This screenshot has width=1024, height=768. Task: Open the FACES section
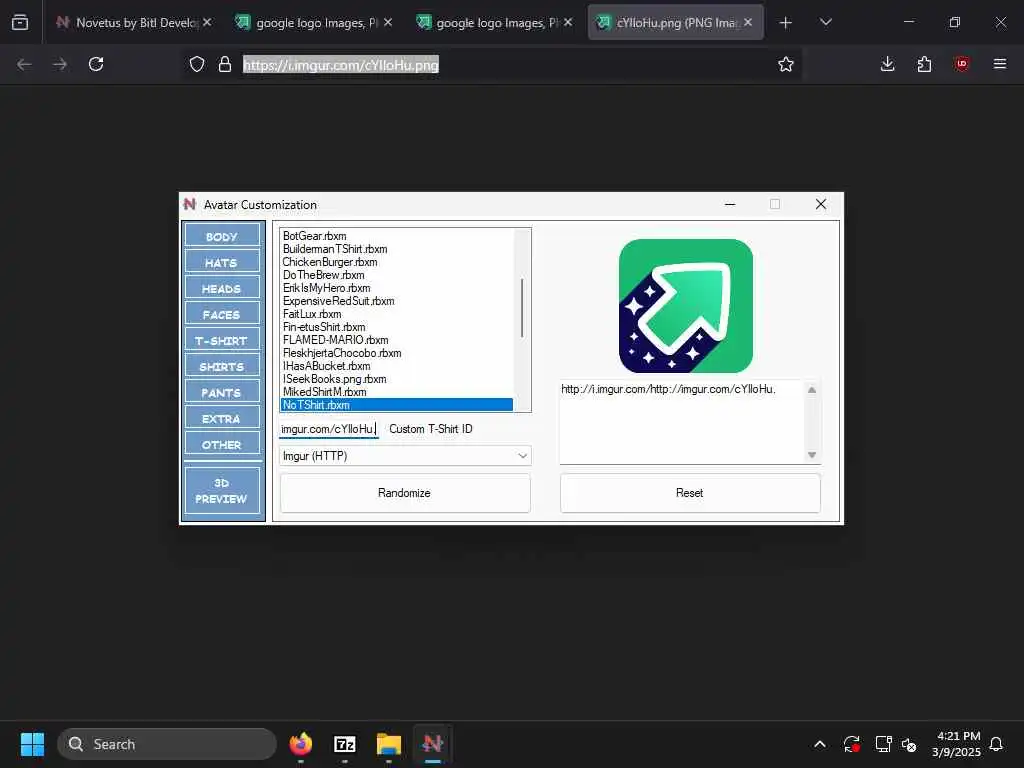(x=221, y=314)
